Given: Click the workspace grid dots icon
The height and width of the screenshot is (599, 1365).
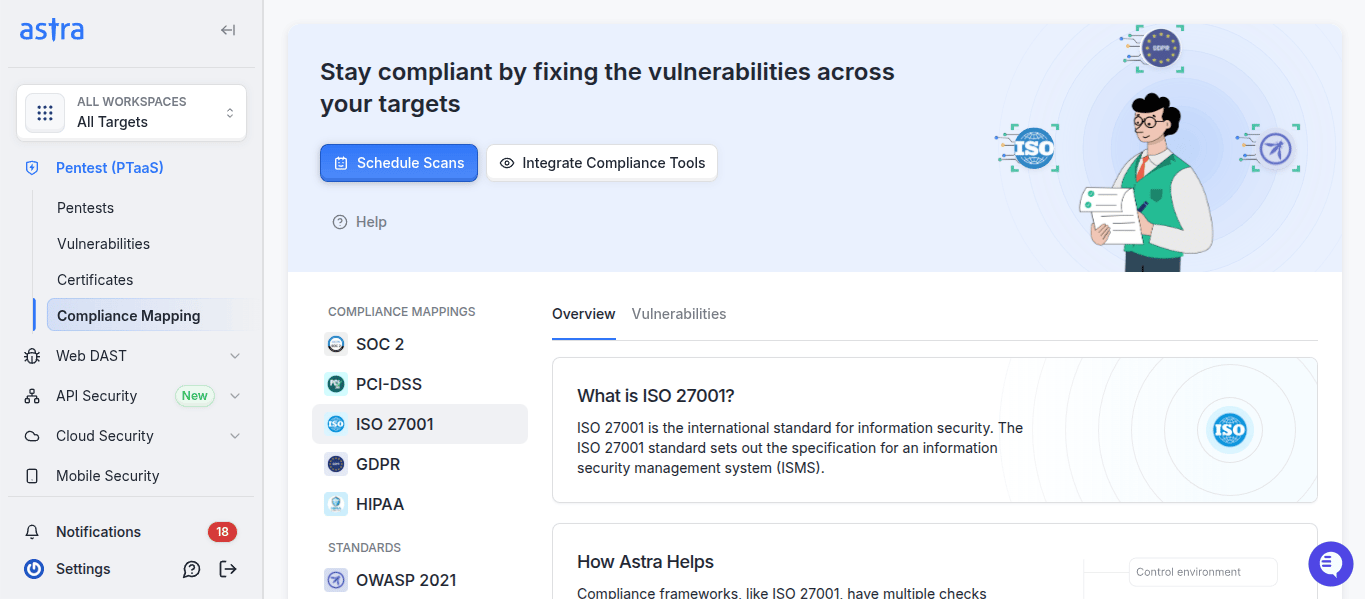Looking at the screenshot, I should point(45,112).
